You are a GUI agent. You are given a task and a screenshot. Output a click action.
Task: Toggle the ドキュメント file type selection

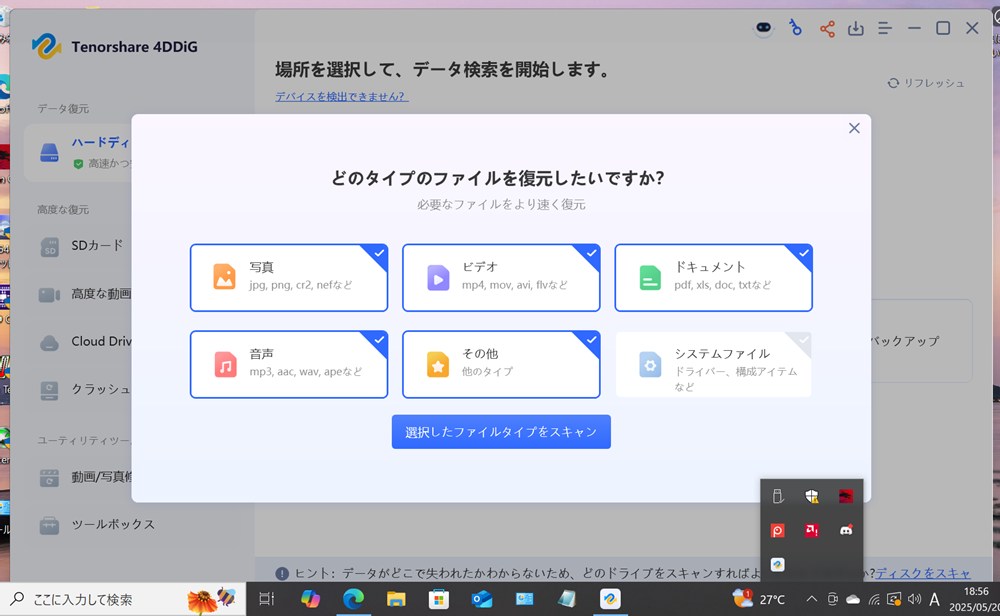coord(713,277)
